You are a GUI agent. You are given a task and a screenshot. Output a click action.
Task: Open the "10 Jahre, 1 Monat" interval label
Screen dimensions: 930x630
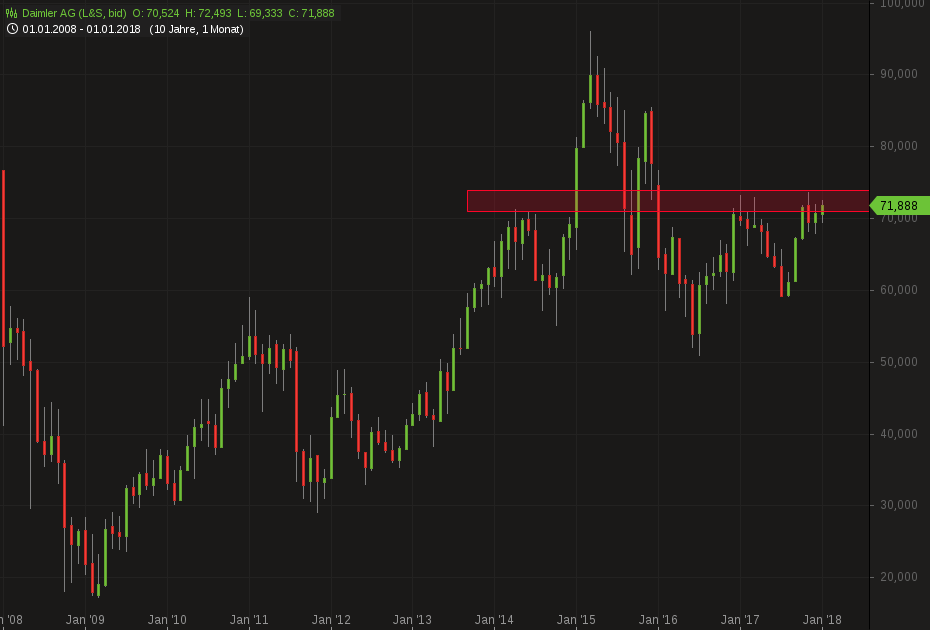[x=197, y=29]
